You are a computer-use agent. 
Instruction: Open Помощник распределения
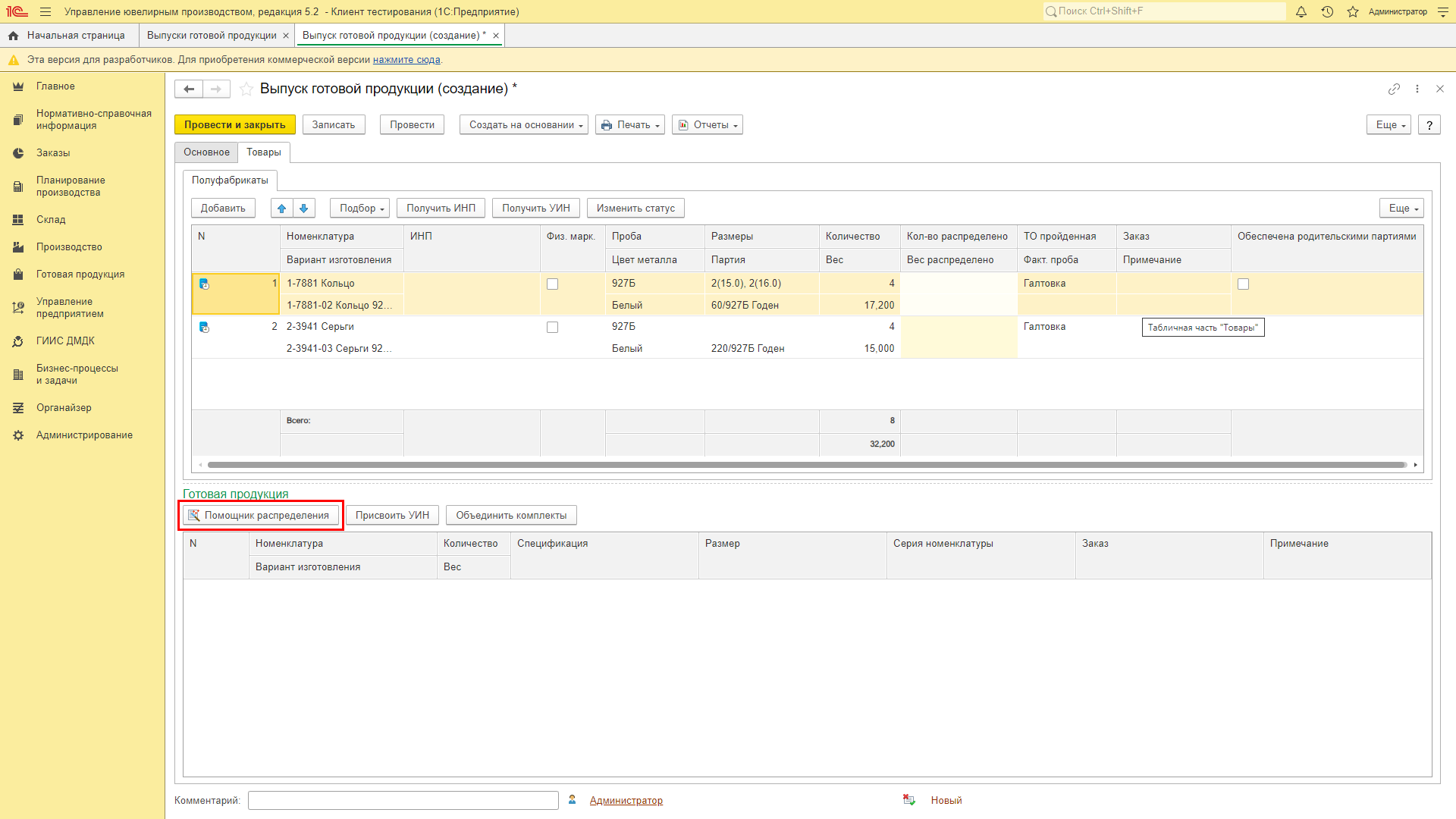tap(261, 516)
